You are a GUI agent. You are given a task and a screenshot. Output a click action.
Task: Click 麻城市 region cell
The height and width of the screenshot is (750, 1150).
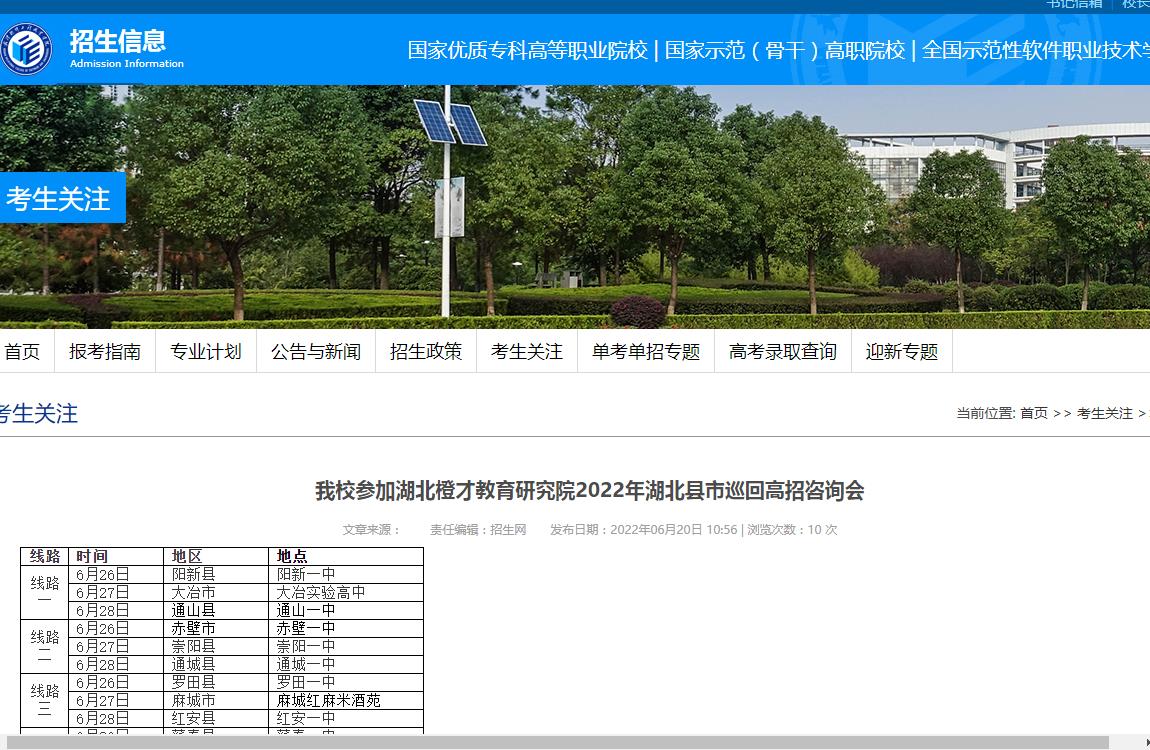click(216, 700)
